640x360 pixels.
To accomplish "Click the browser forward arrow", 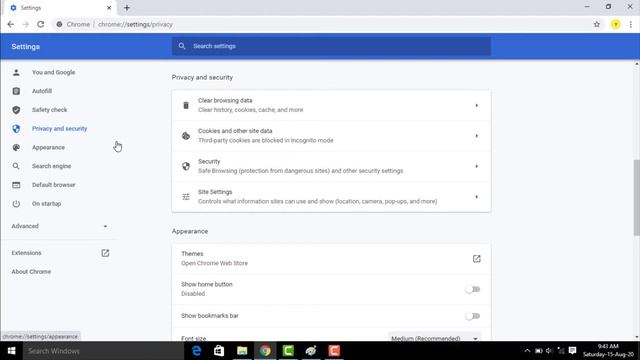I will coord(25,24).
